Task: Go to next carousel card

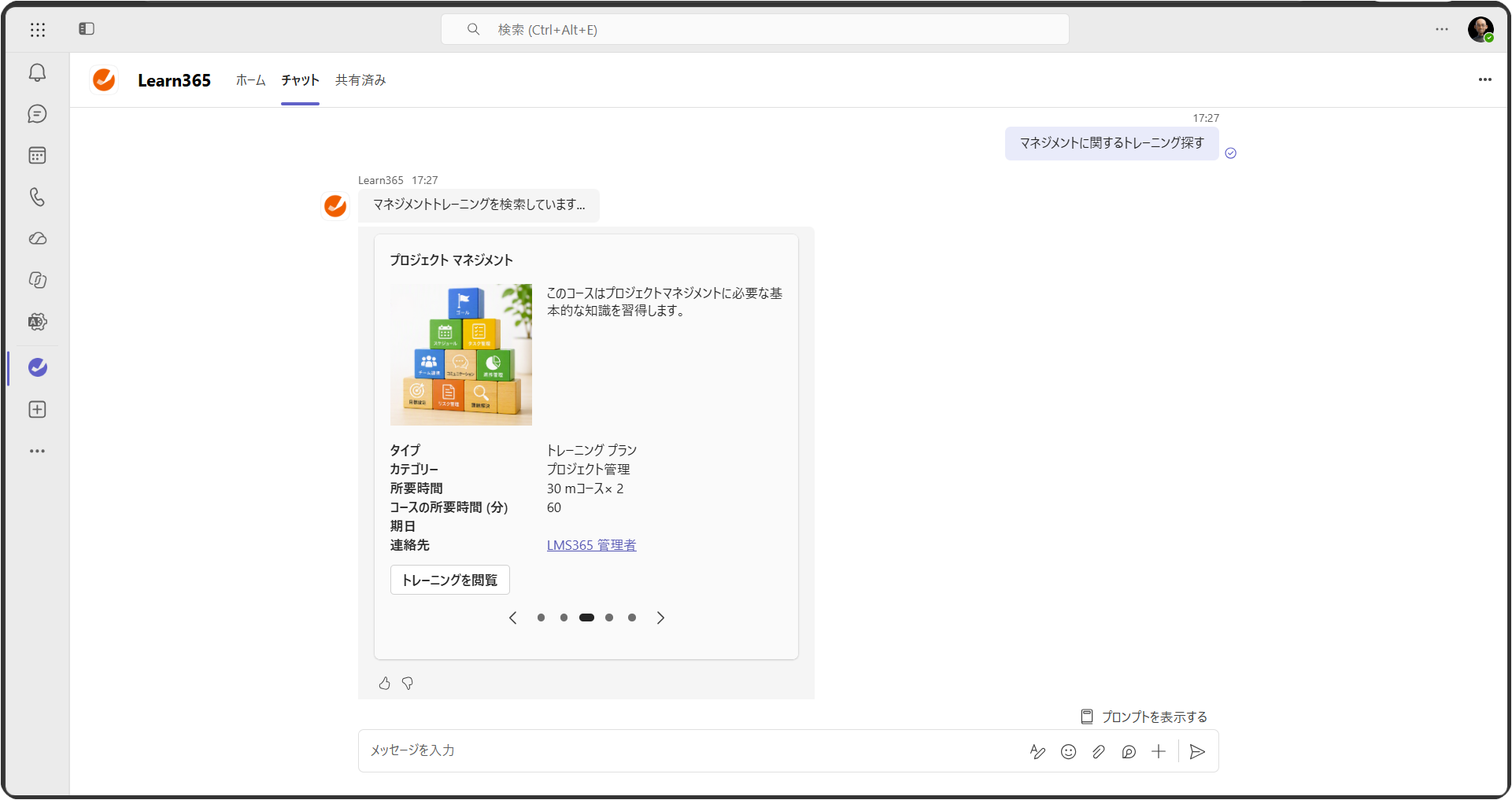Action: [660, 618]
